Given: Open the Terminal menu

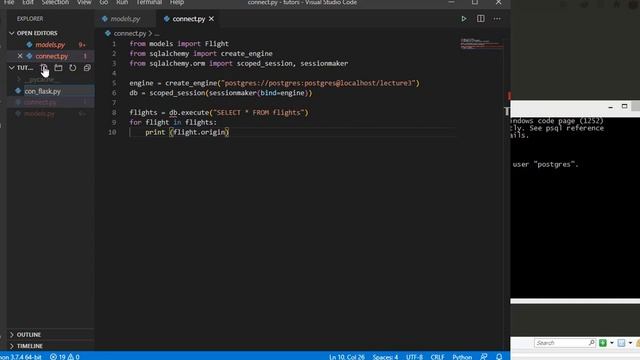Looking at the screenshot, I should coord(149,2).
